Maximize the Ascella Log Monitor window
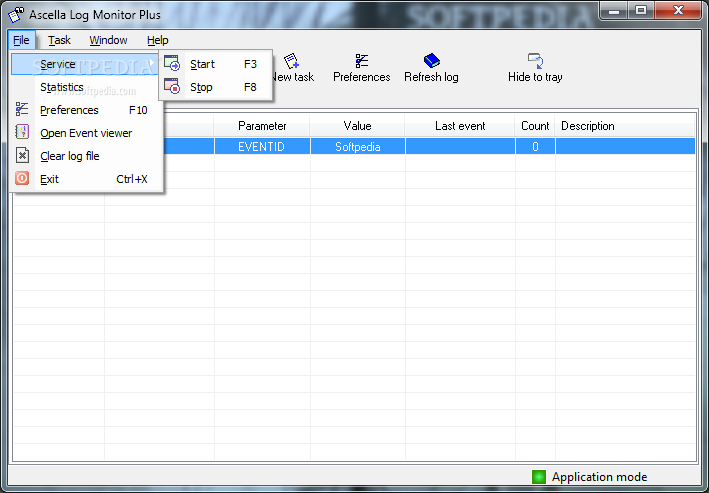709x493 pixels. pos(641,11)
